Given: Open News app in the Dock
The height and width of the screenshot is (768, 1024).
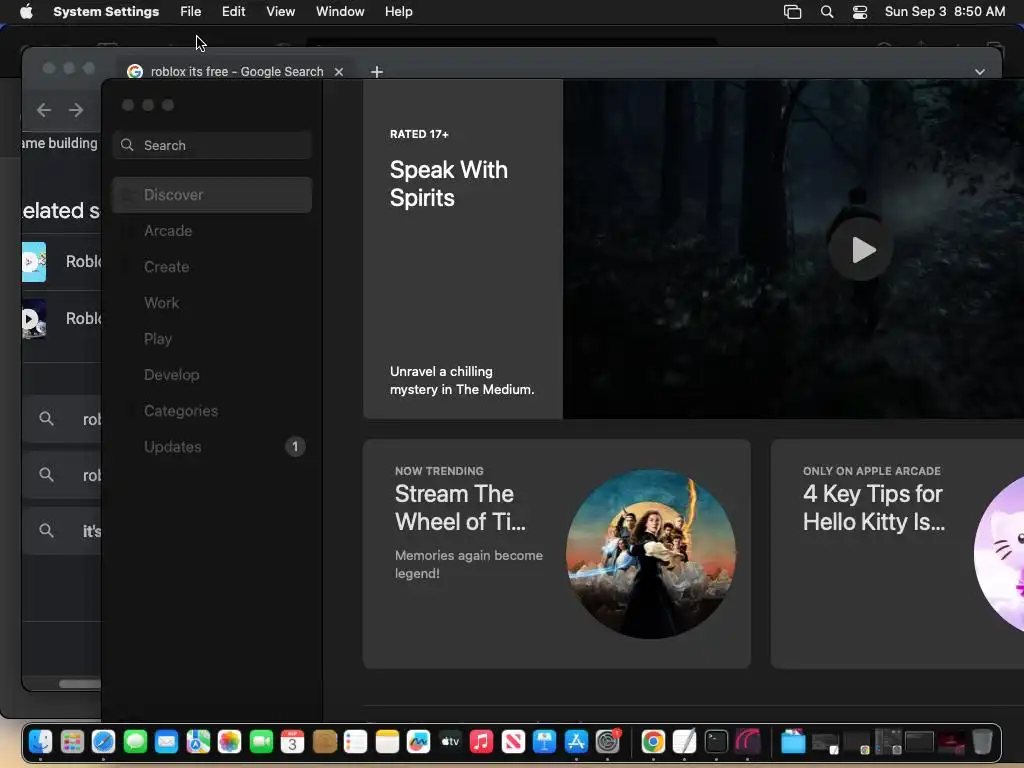Looking at the screenshot, I should tap(513, 742).
